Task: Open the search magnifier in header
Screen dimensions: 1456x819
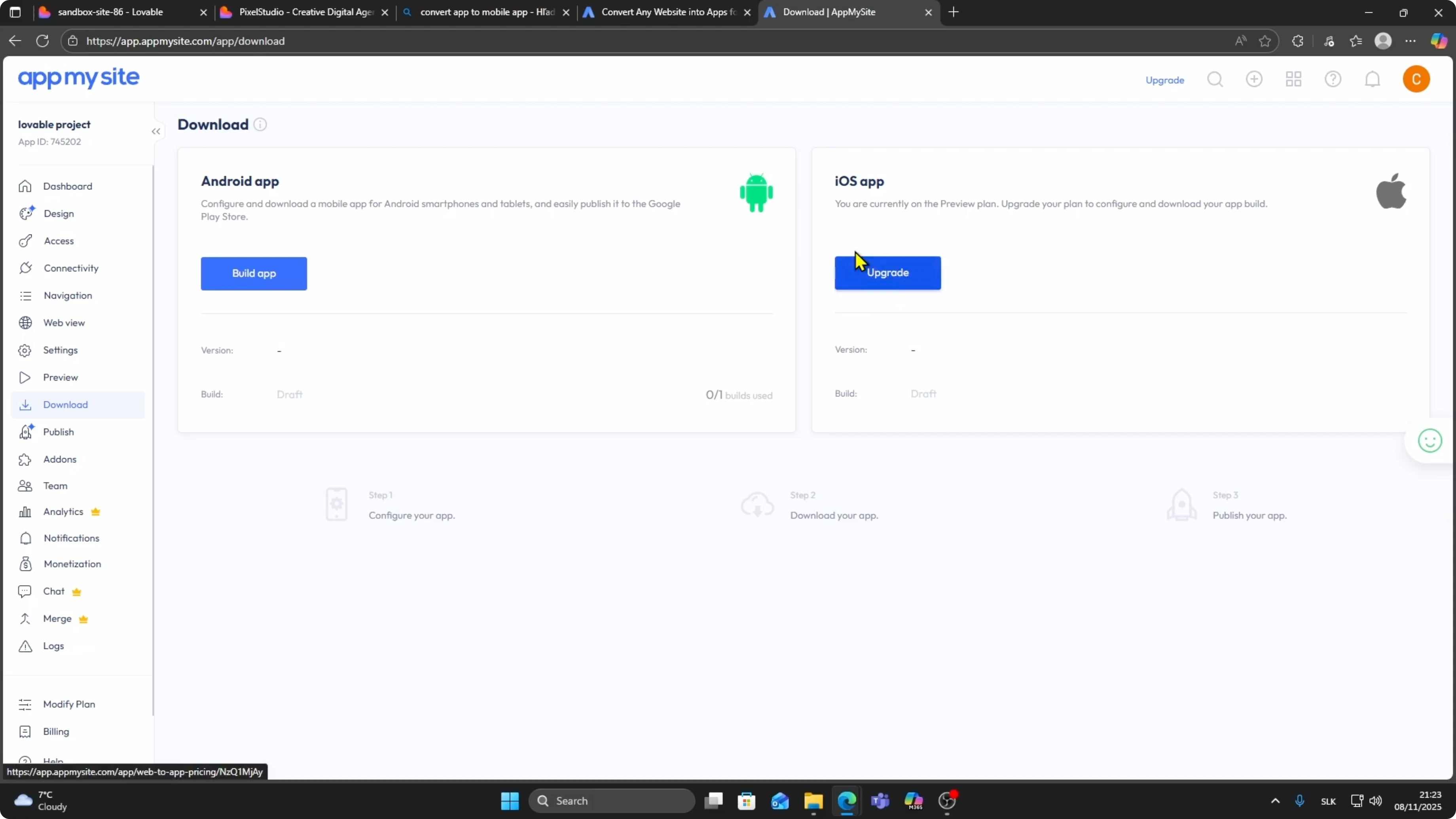Action: [x=1215, y=79]
